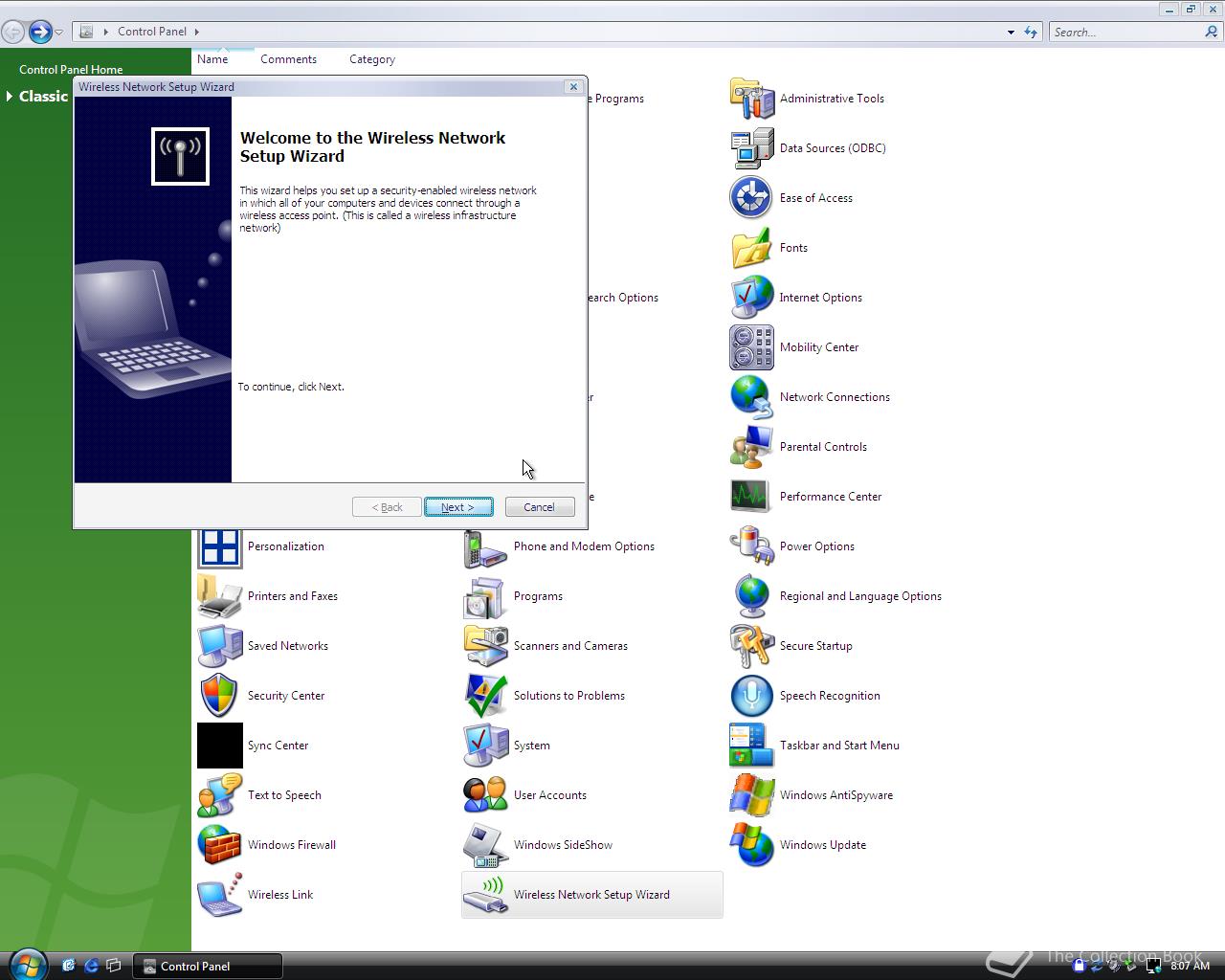Open the address bar history dropdown

(x=1011, y=33)
